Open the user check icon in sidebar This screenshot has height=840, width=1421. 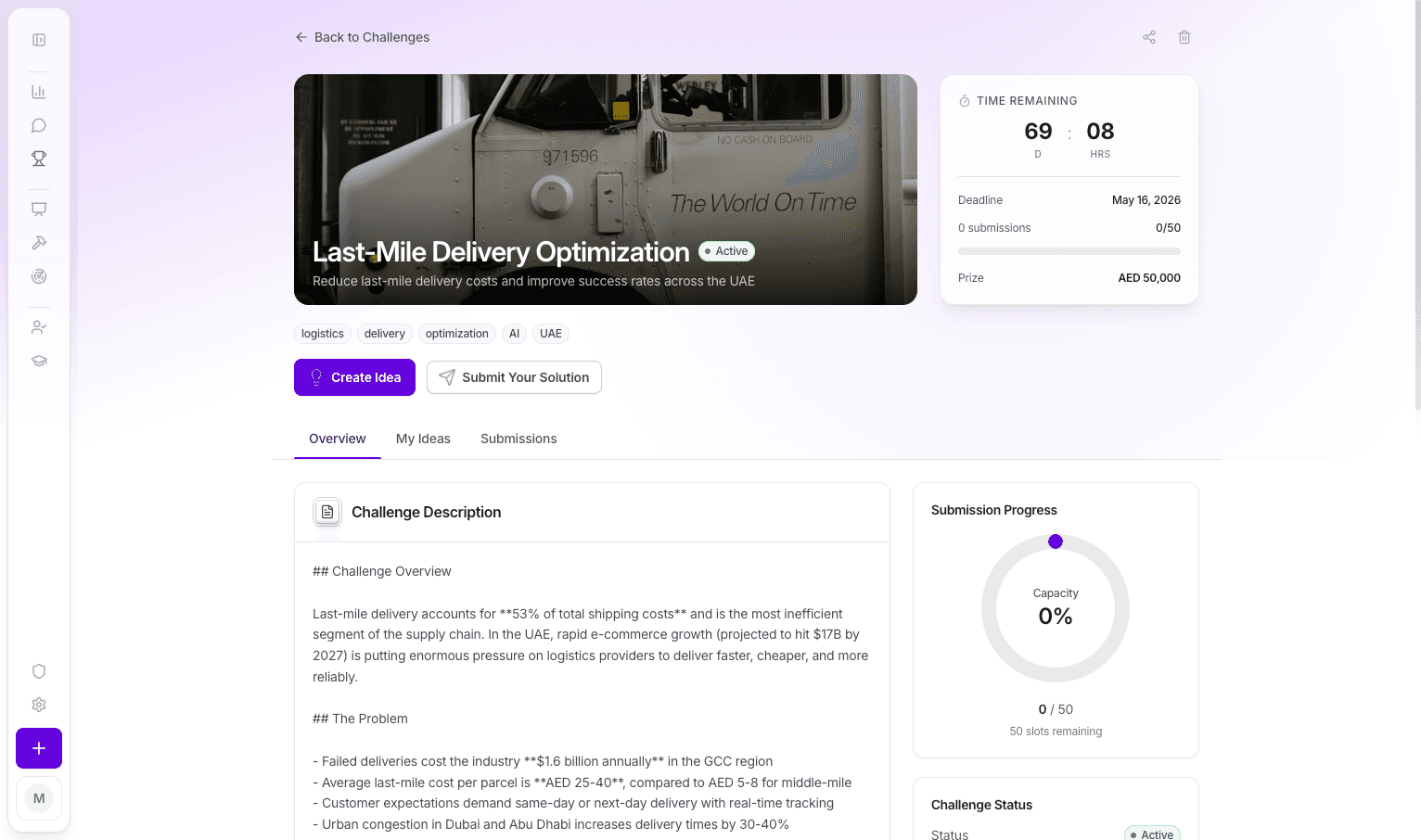tap(39, 327)
